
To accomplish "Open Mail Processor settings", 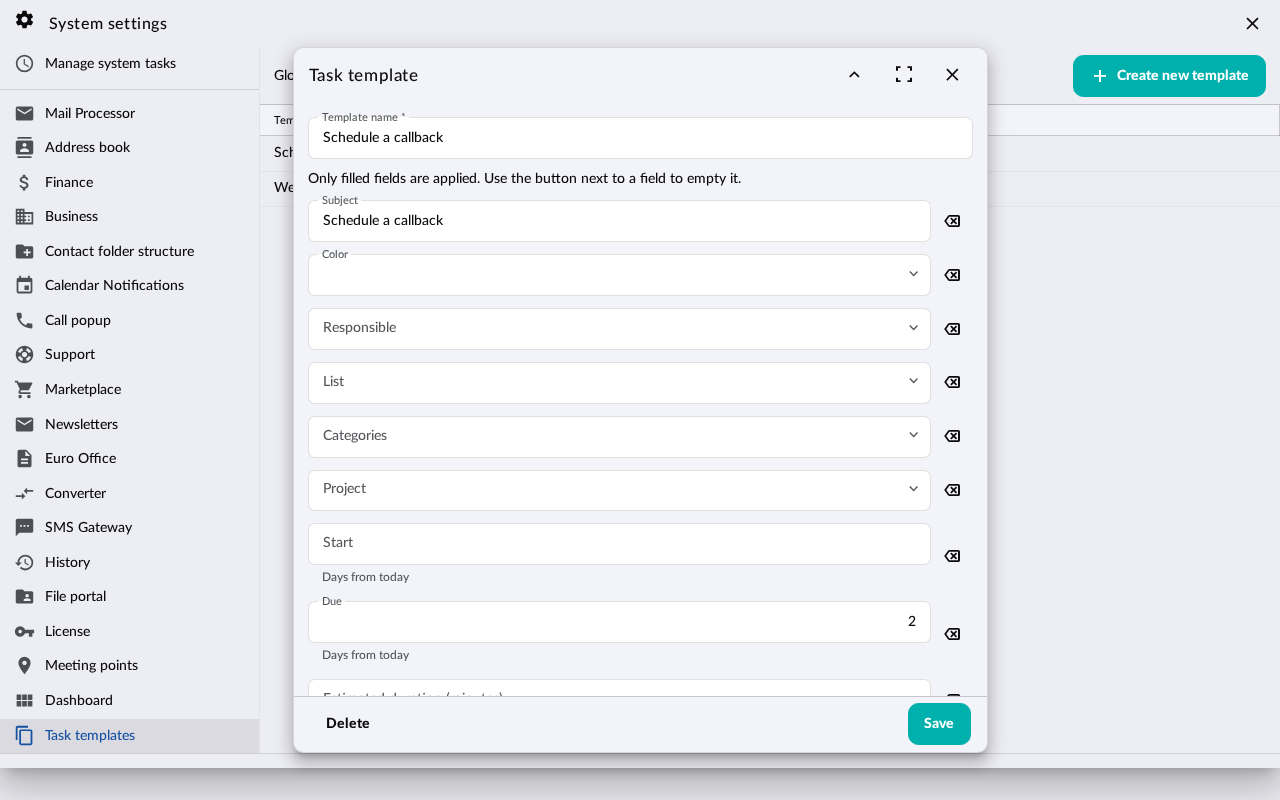I will pyautogui.click(x=130, y=114).
